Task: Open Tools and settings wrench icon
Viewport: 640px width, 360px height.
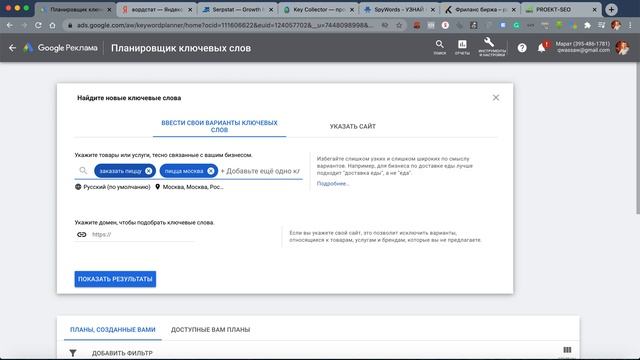Action: [489, 42]
